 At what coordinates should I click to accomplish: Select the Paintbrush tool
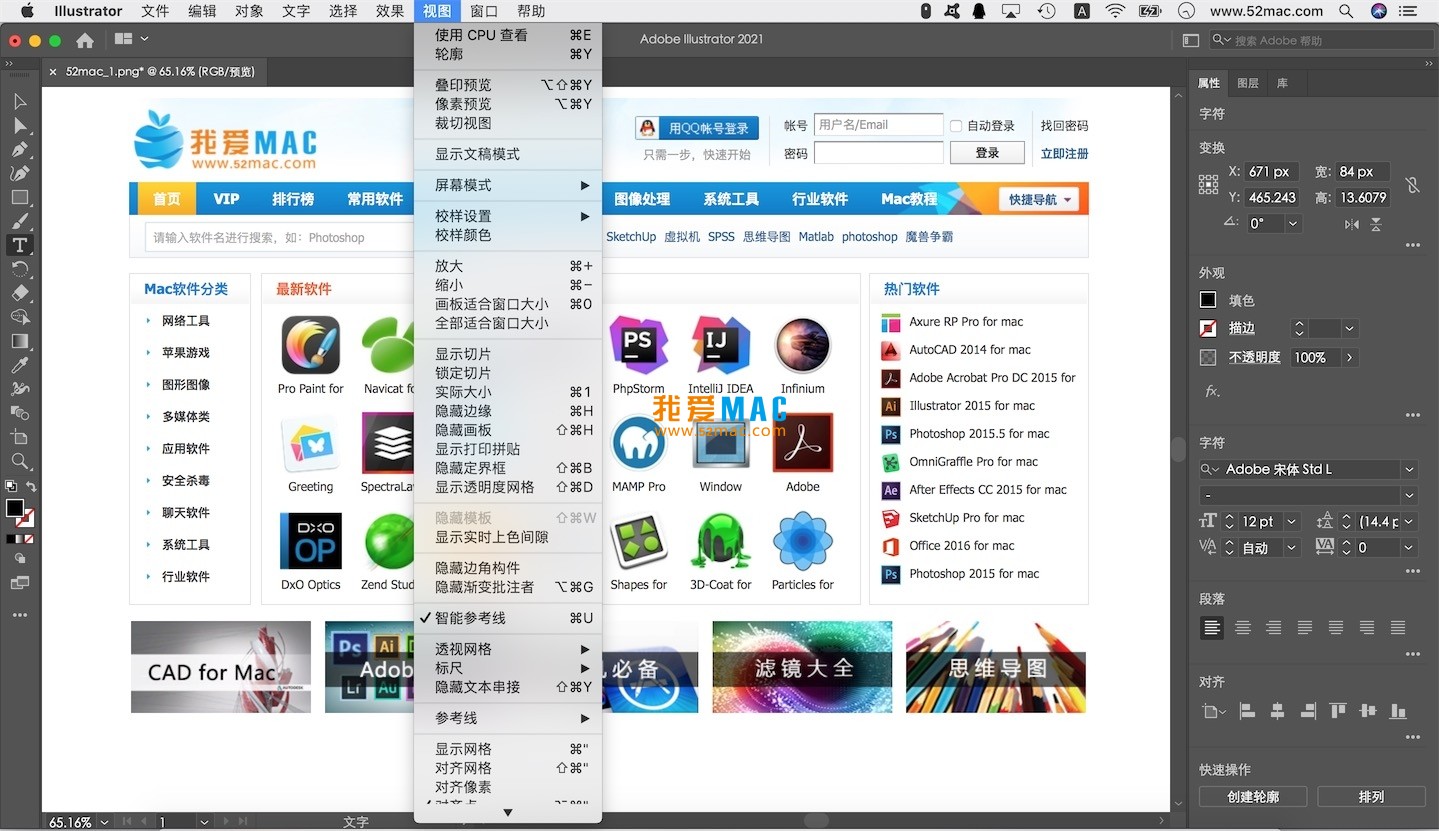[x=20, y=221]
